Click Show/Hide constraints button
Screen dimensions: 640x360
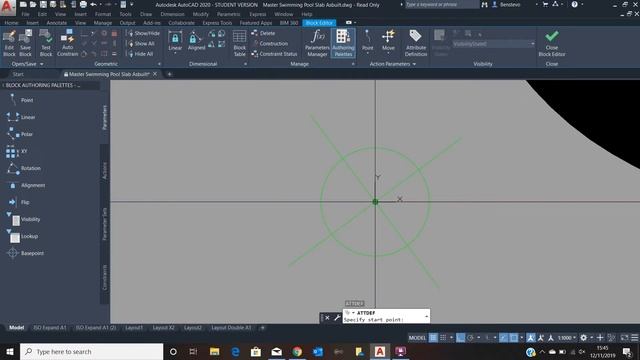(x=143, y=33)
